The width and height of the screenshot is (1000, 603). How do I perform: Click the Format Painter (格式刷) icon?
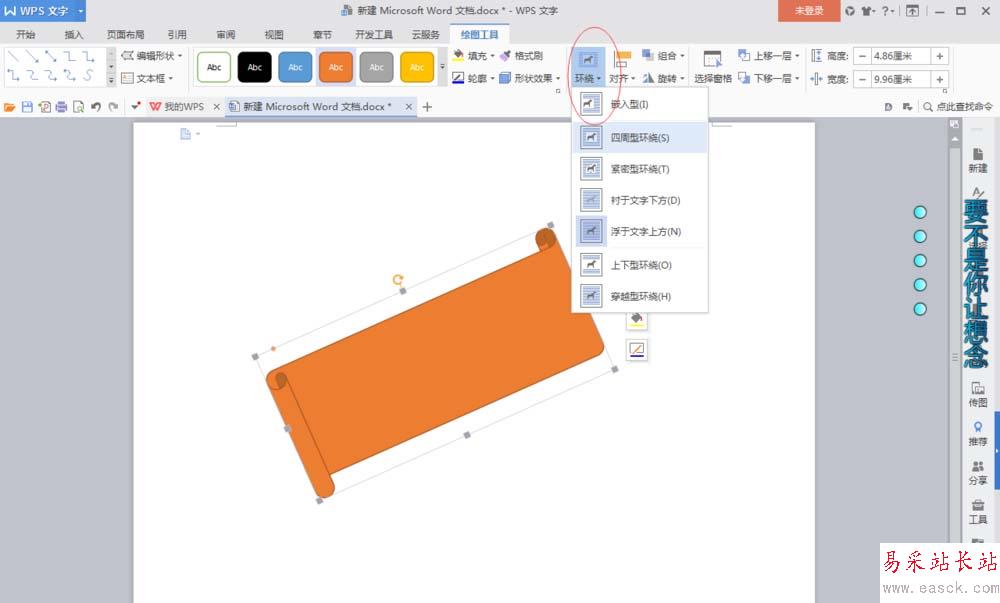[x=521, y=56]
